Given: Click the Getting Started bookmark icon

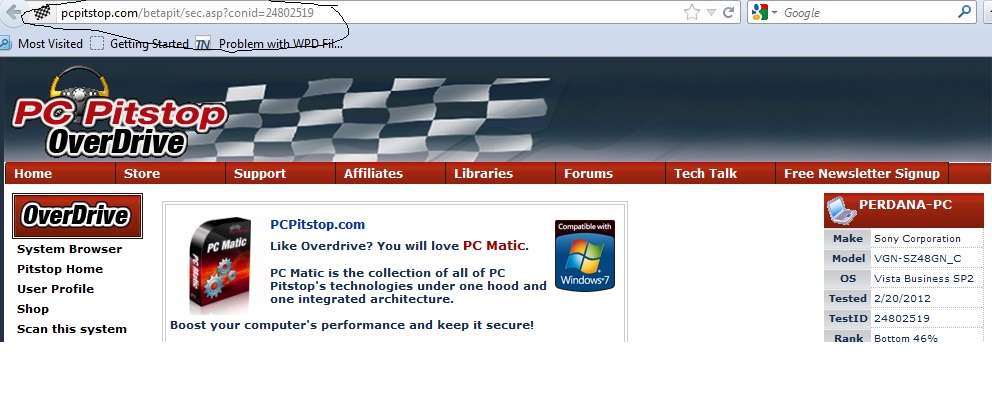Looking at the screenshot, I should click(97, 44).
